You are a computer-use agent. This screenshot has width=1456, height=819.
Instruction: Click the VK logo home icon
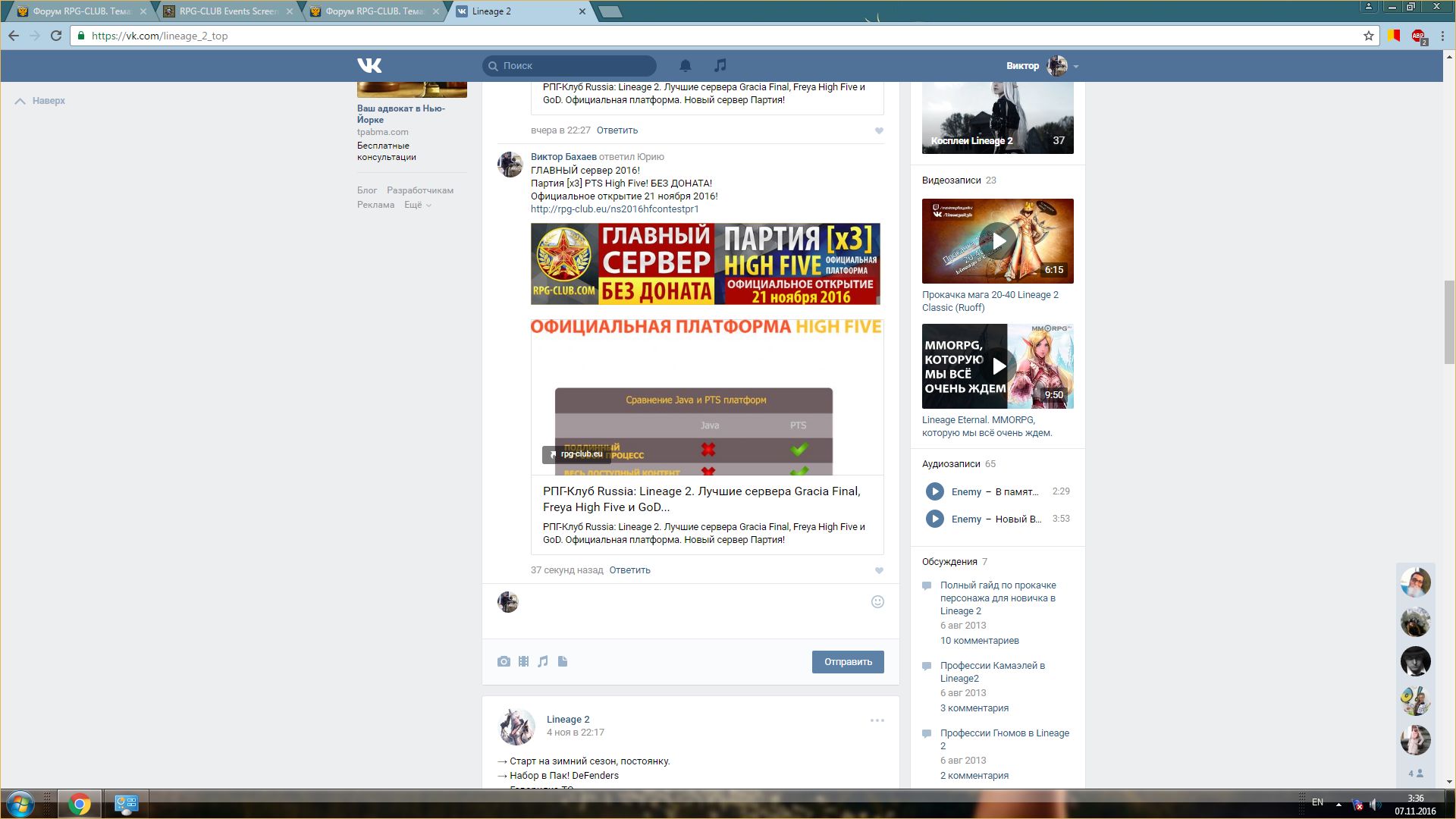[369, 65]
